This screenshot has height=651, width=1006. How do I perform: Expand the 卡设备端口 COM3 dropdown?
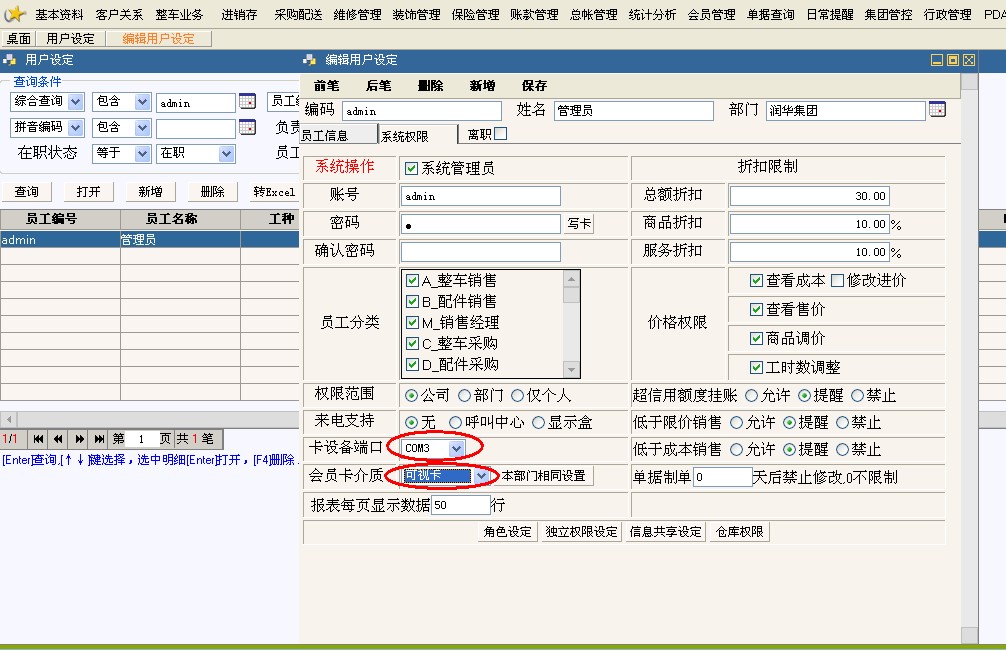457,449
